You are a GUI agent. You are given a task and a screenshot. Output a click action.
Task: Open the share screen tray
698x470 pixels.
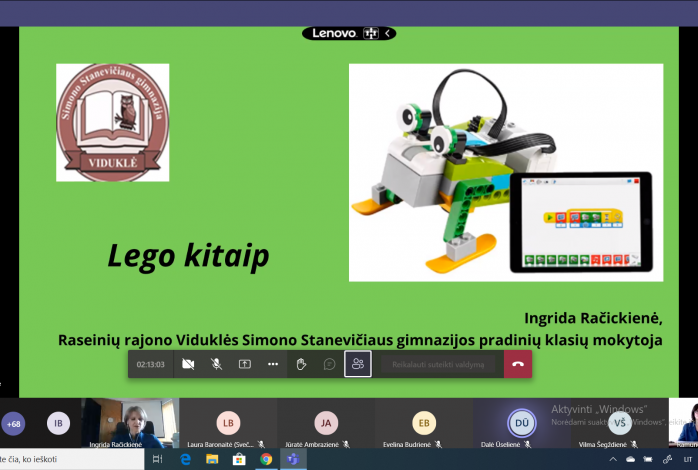click(244, 364)
